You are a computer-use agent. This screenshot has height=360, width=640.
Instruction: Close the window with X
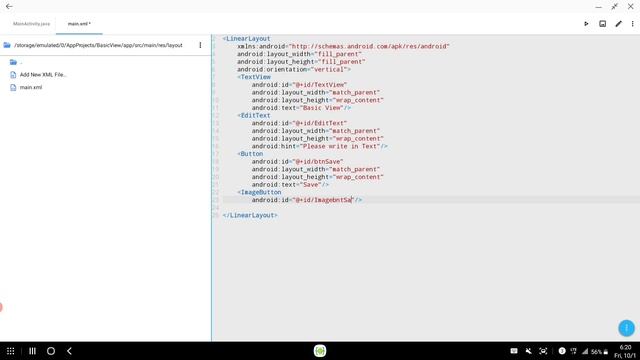631,7
